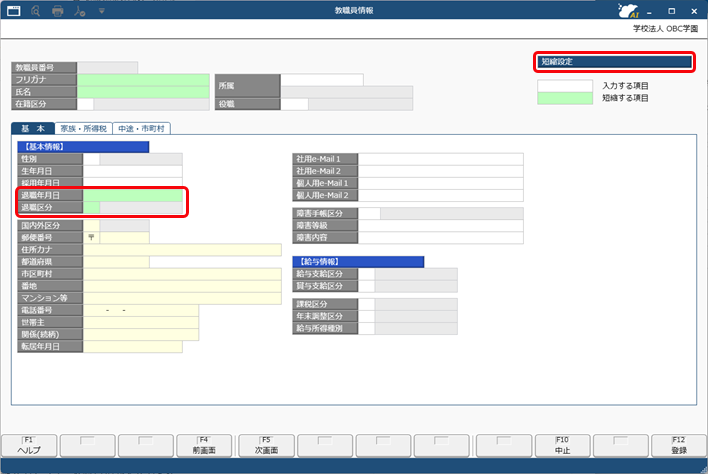Click the PDF output icon
The height and width of the screenshot is (474, 708).
tap(80, 11)
